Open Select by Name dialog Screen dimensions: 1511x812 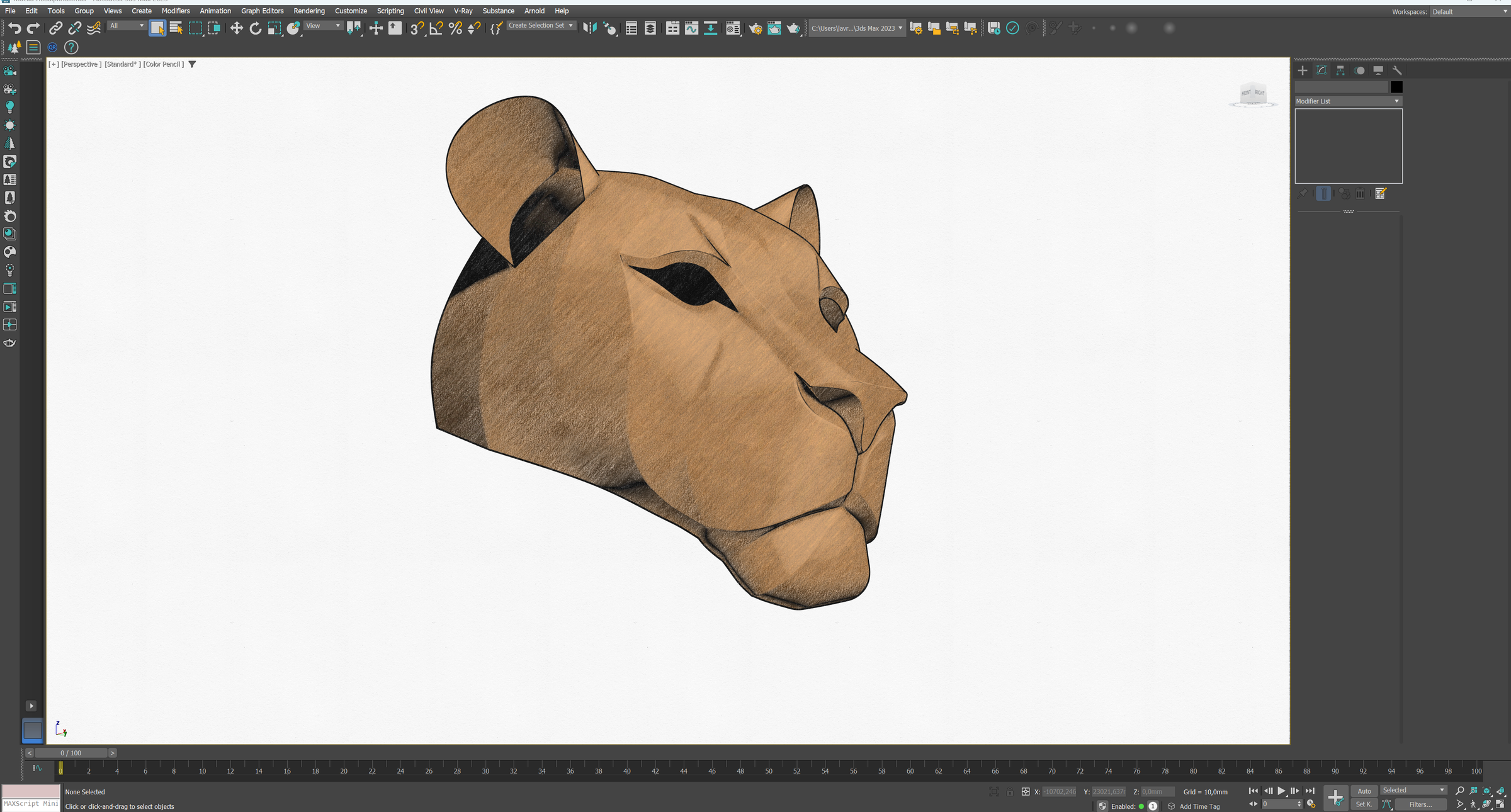coord(176,28)
